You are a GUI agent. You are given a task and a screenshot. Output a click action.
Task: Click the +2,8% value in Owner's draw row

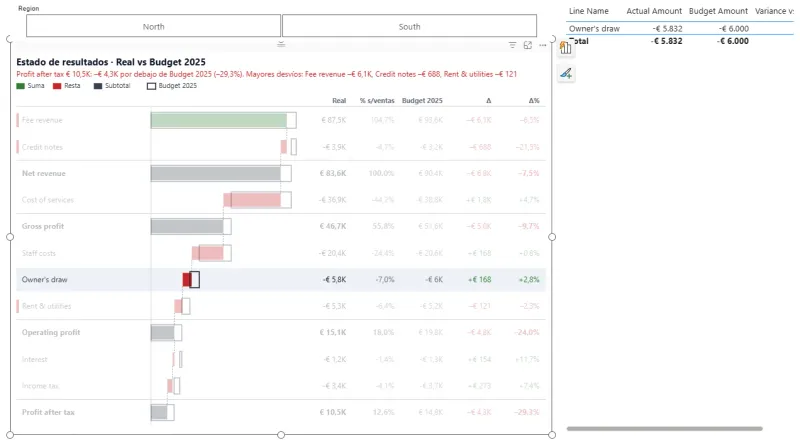coord(529,279)
